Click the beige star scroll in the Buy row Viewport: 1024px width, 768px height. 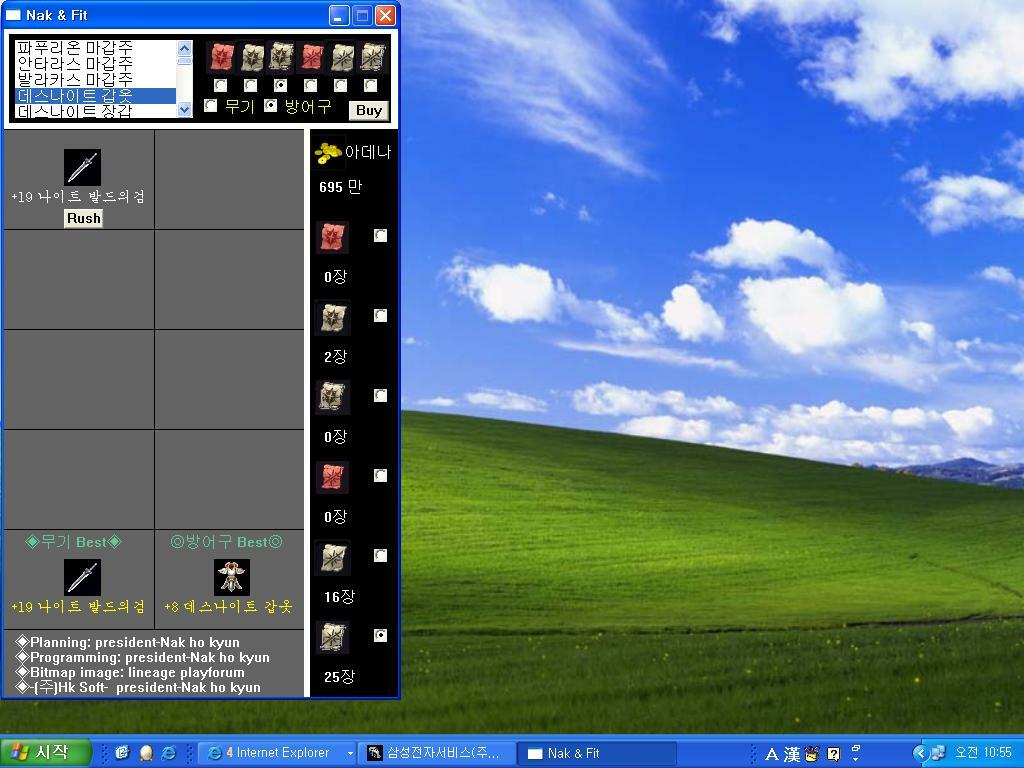(251, 57)
